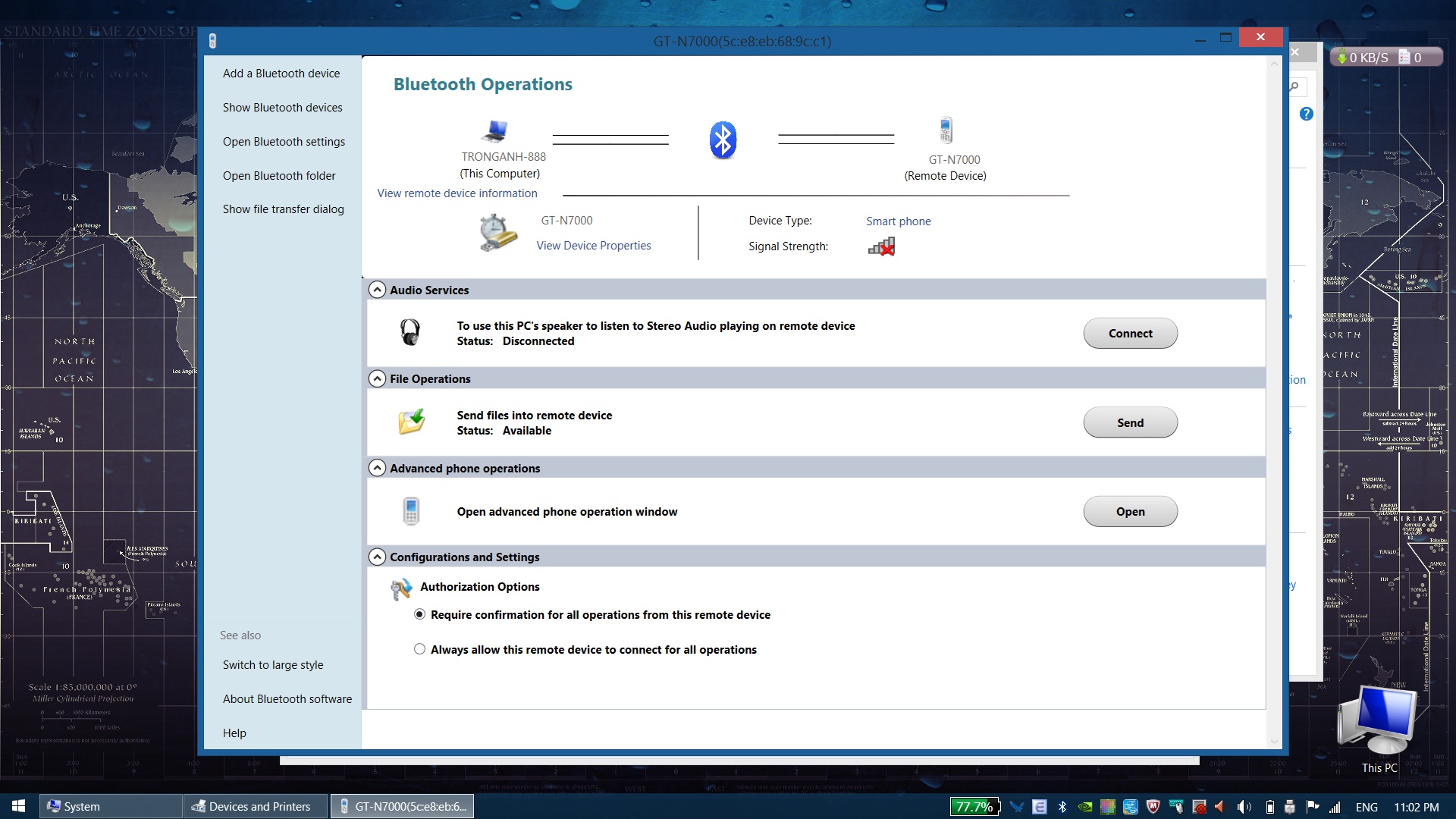Select Always allow this remote device radio
This screenshot has height=819, width=1456.
[419, 649]
